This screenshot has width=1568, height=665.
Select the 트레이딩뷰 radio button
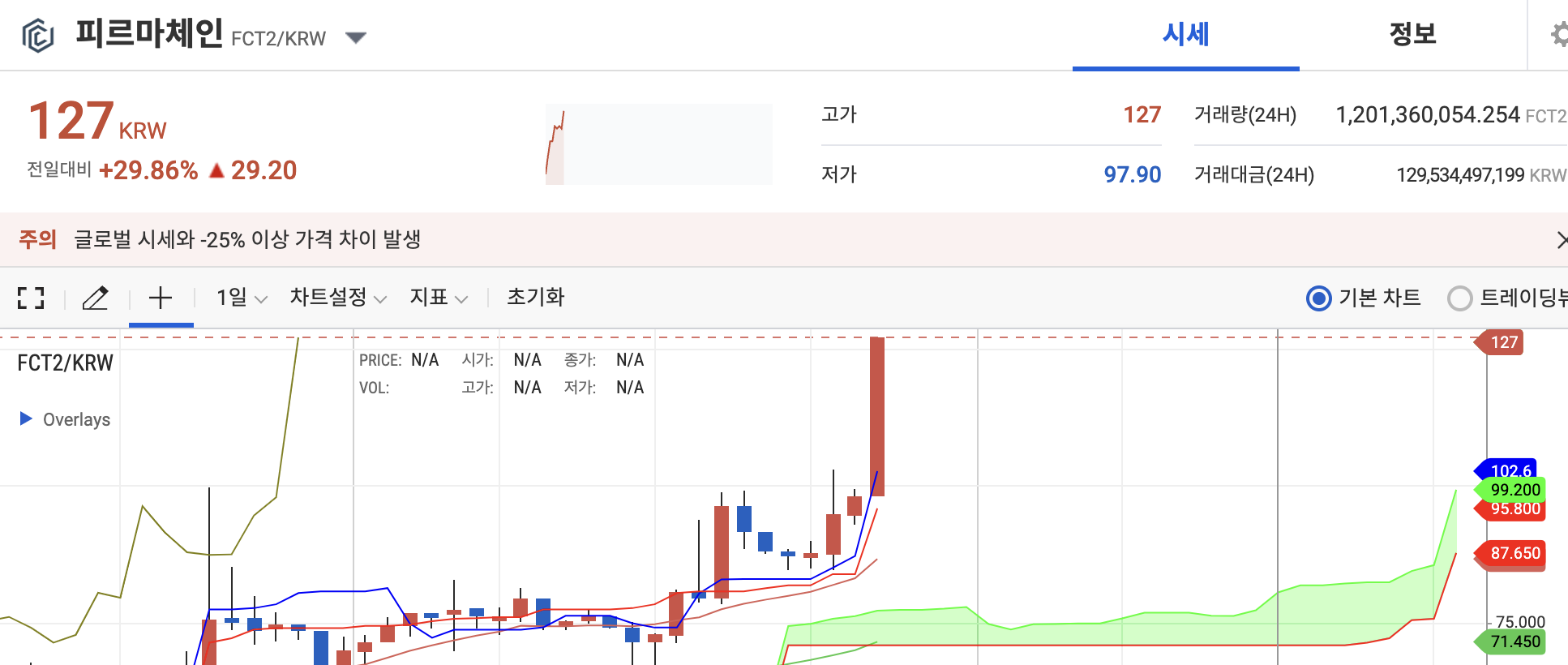tap(1459, 298)
